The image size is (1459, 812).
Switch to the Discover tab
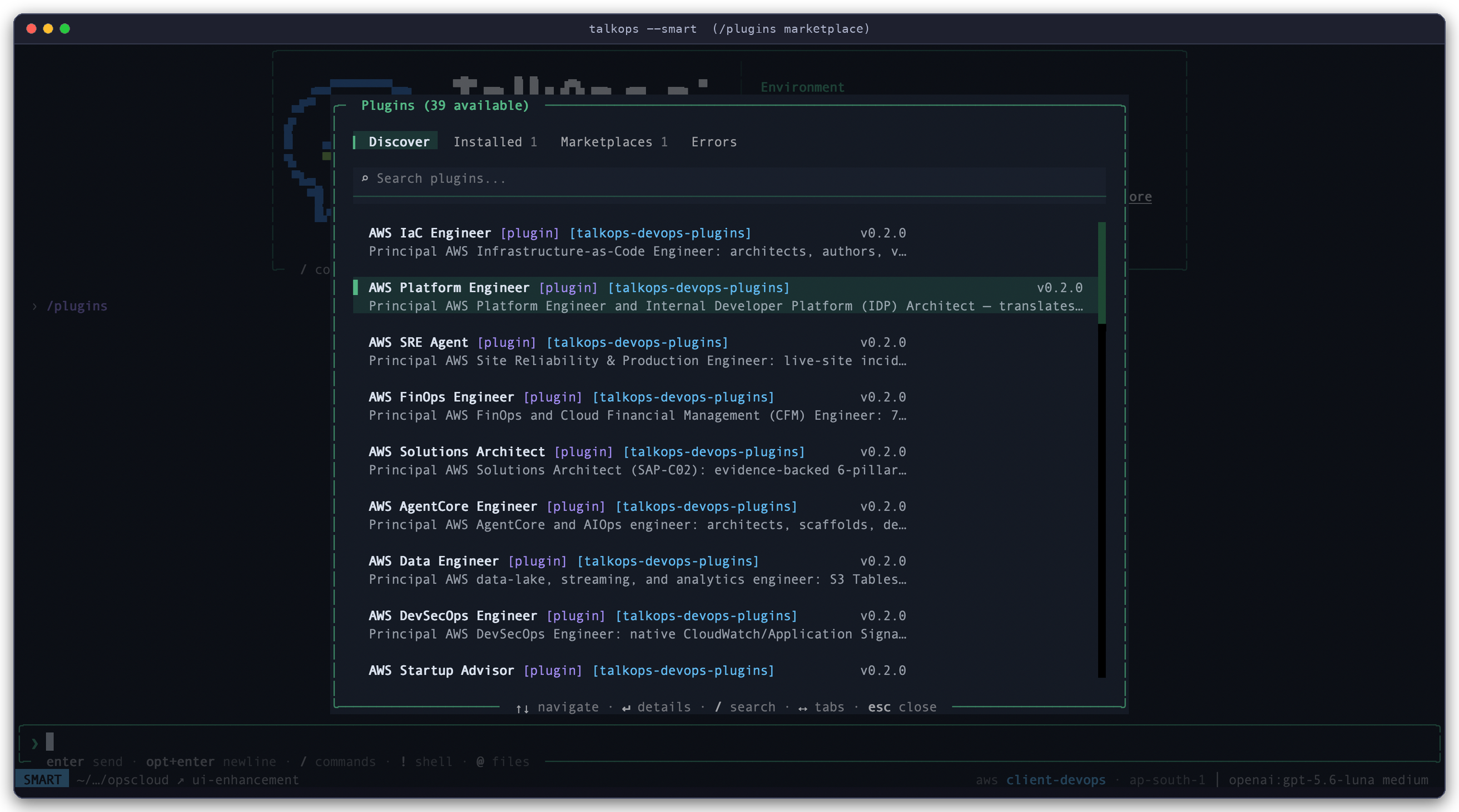(x=399, y=142)
